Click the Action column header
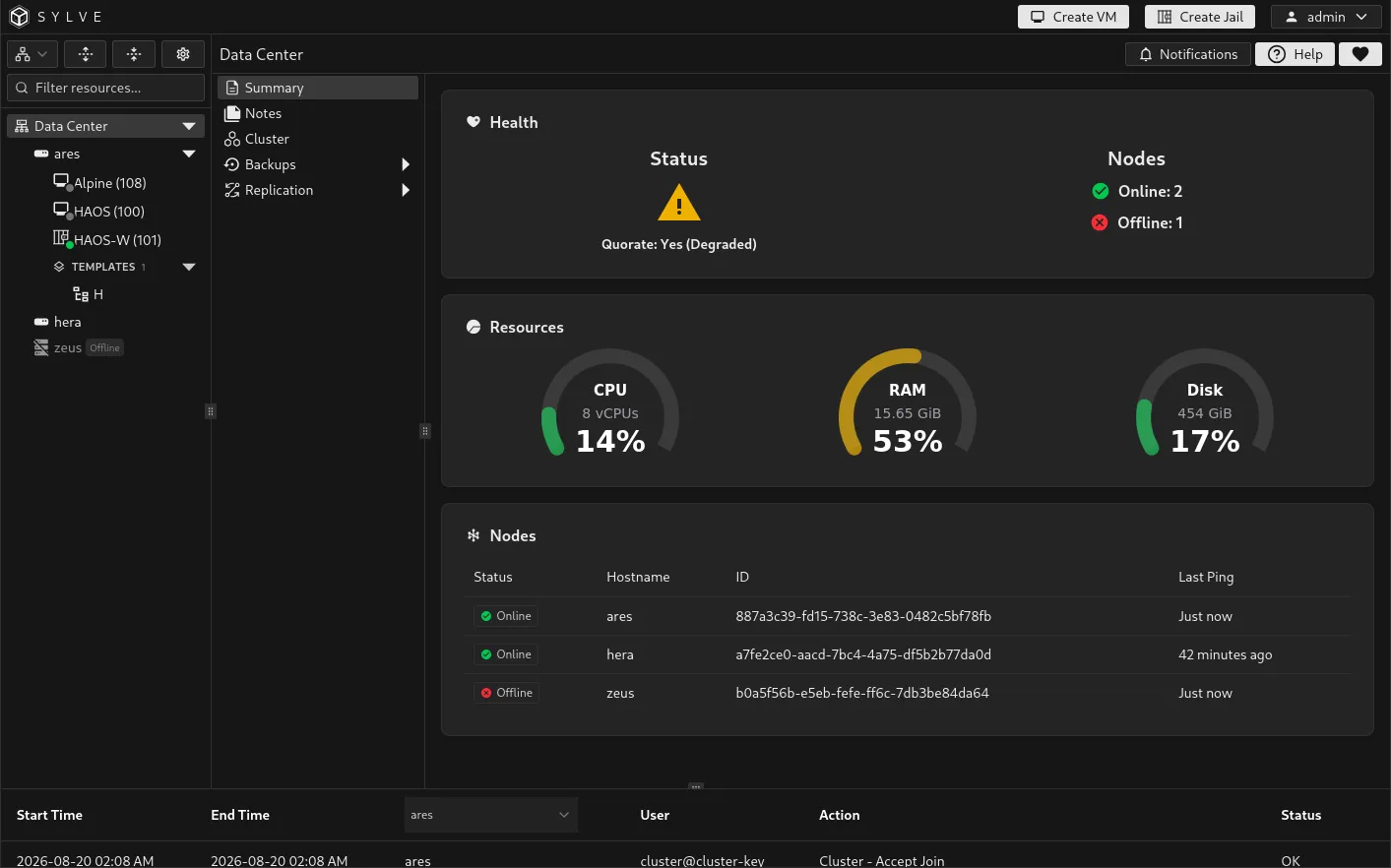Screen dimensions: 1391x868 point(839,815)
